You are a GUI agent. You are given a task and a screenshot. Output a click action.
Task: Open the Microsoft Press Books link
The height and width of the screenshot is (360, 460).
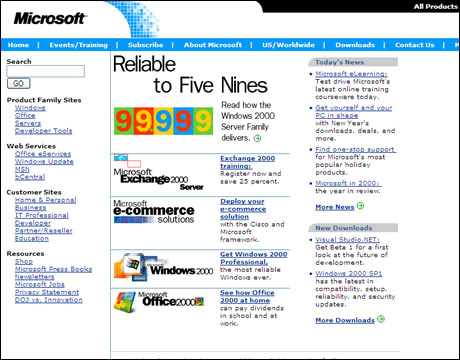[53, 269]
